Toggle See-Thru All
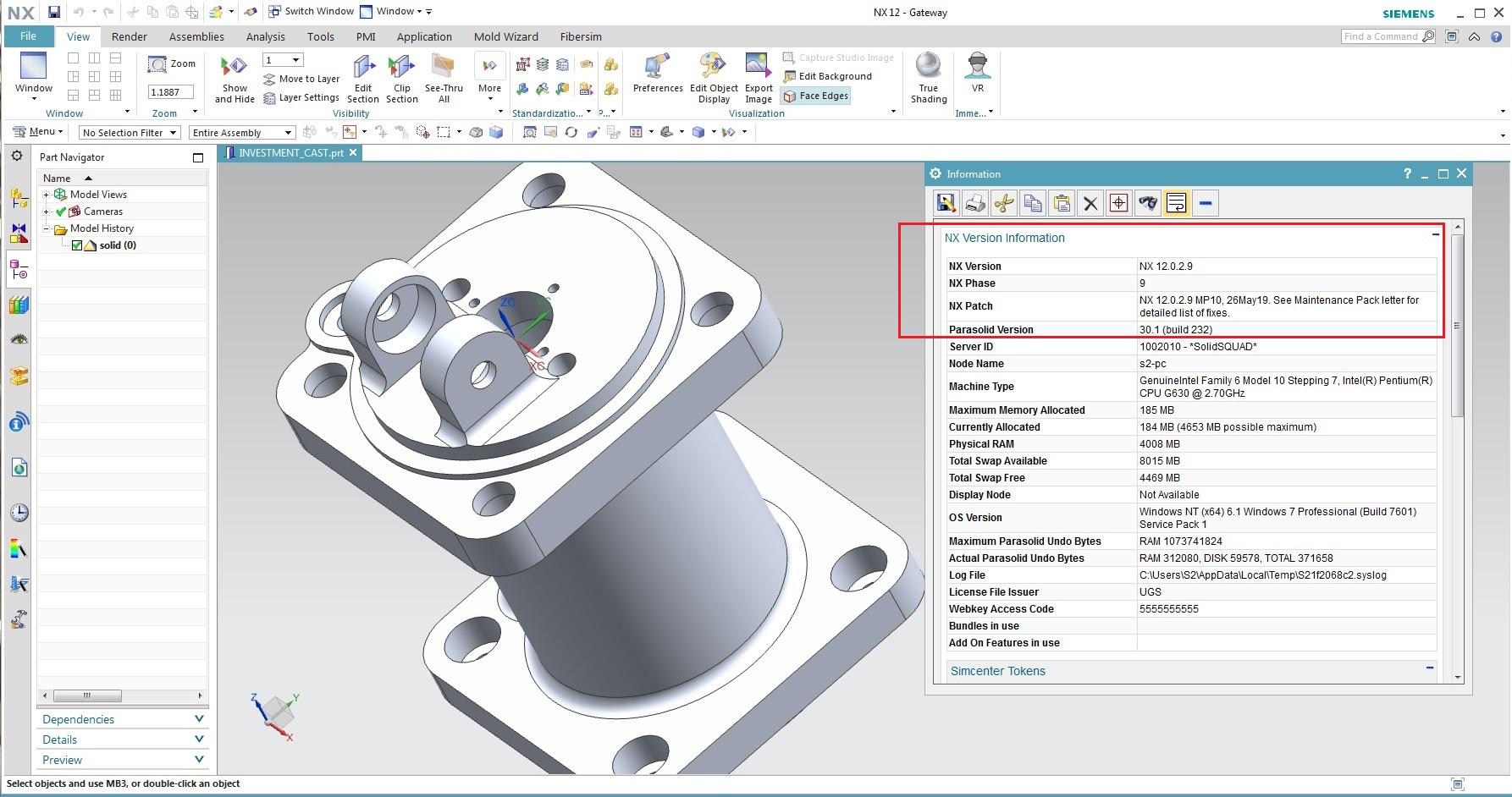This screenshot has width=1512, height=797. tap(444, 79)
